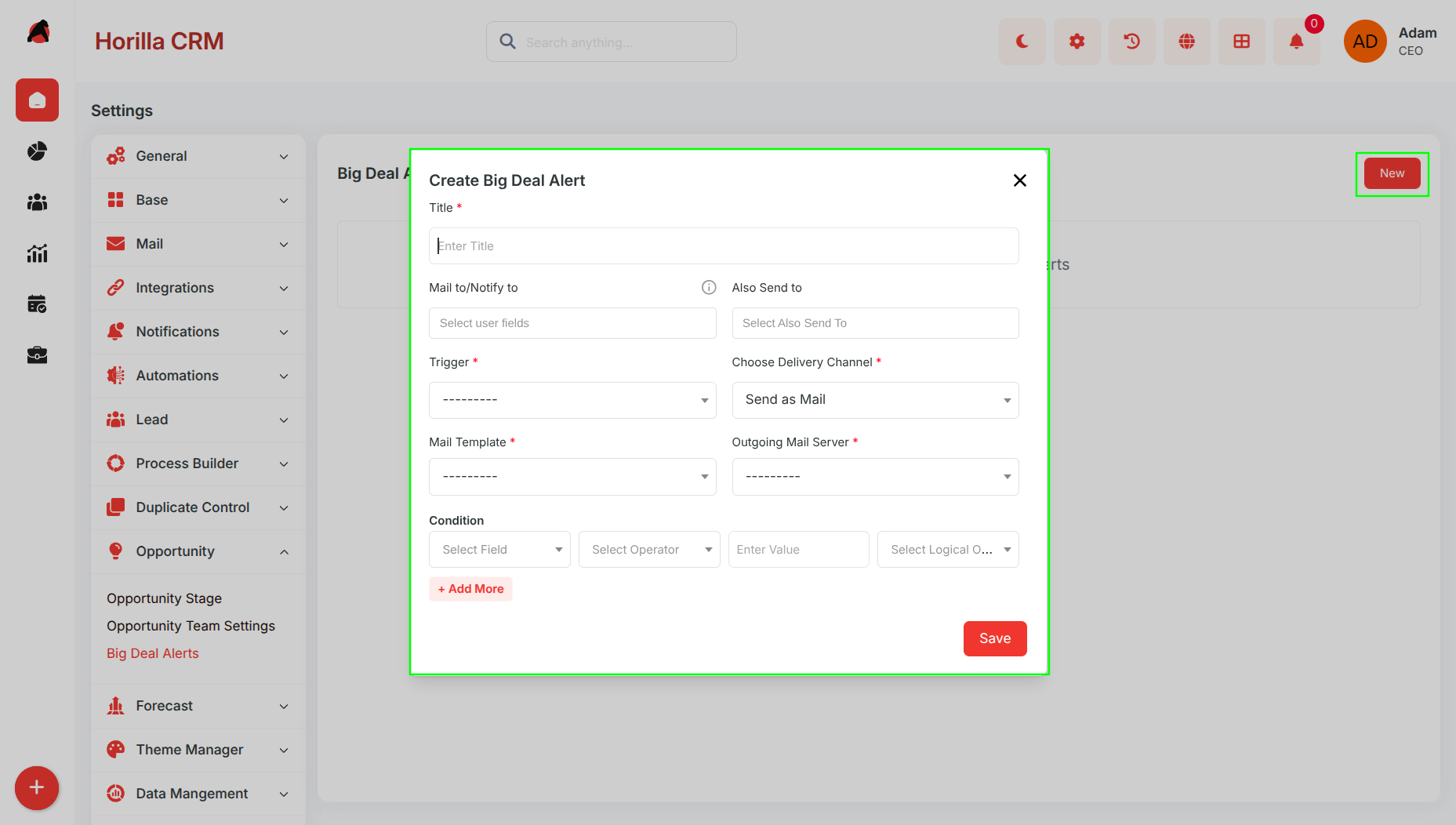Click the Horilla CRM title link
The width and height of the screenshot is (1456, 825).
coord(159,41)
